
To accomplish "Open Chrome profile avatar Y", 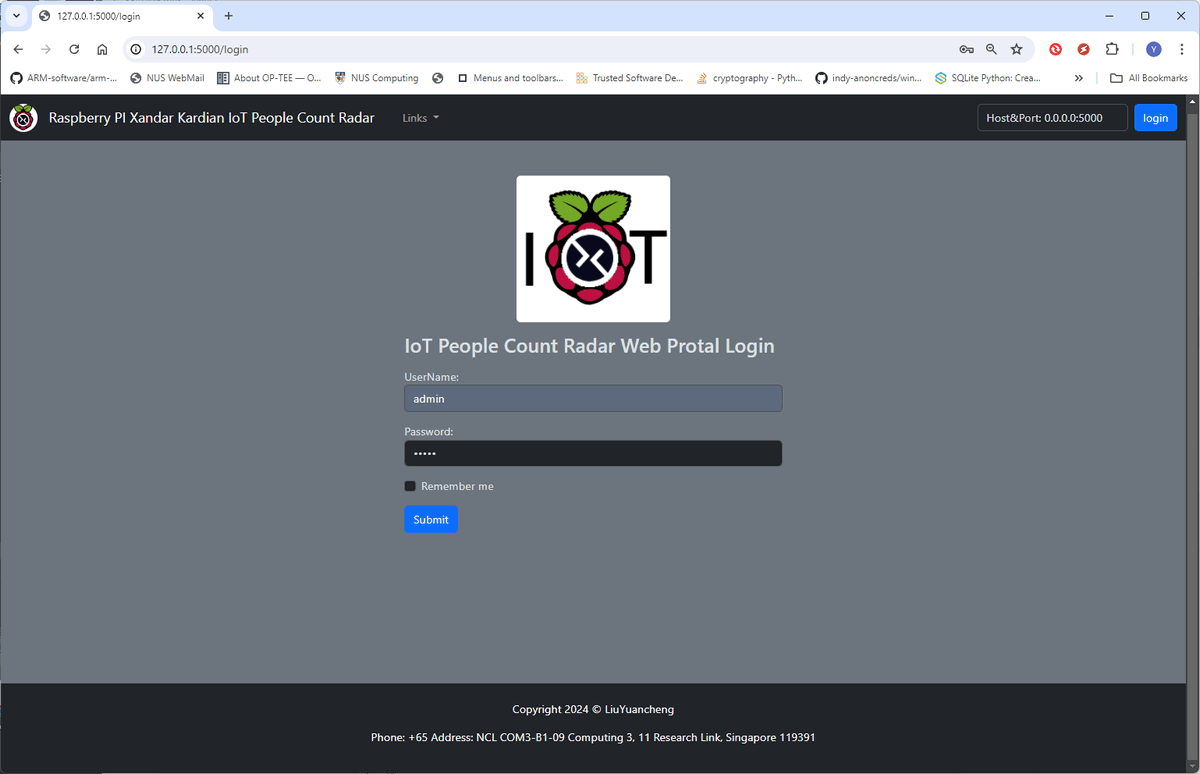I will 1154,49.
